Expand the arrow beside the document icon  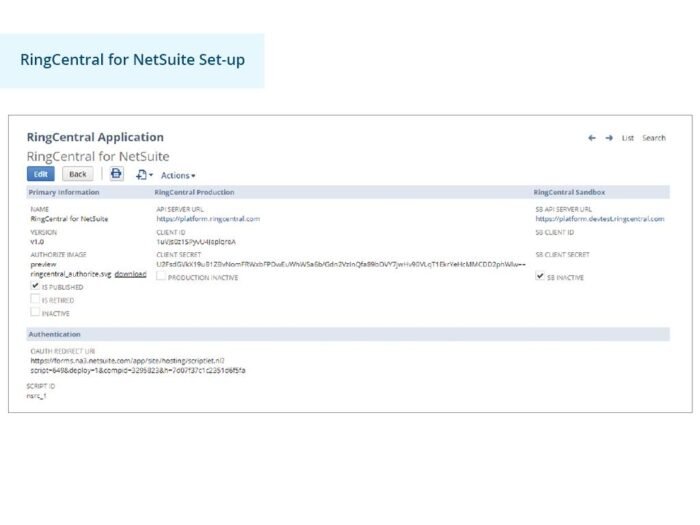(x=151, y=175)
